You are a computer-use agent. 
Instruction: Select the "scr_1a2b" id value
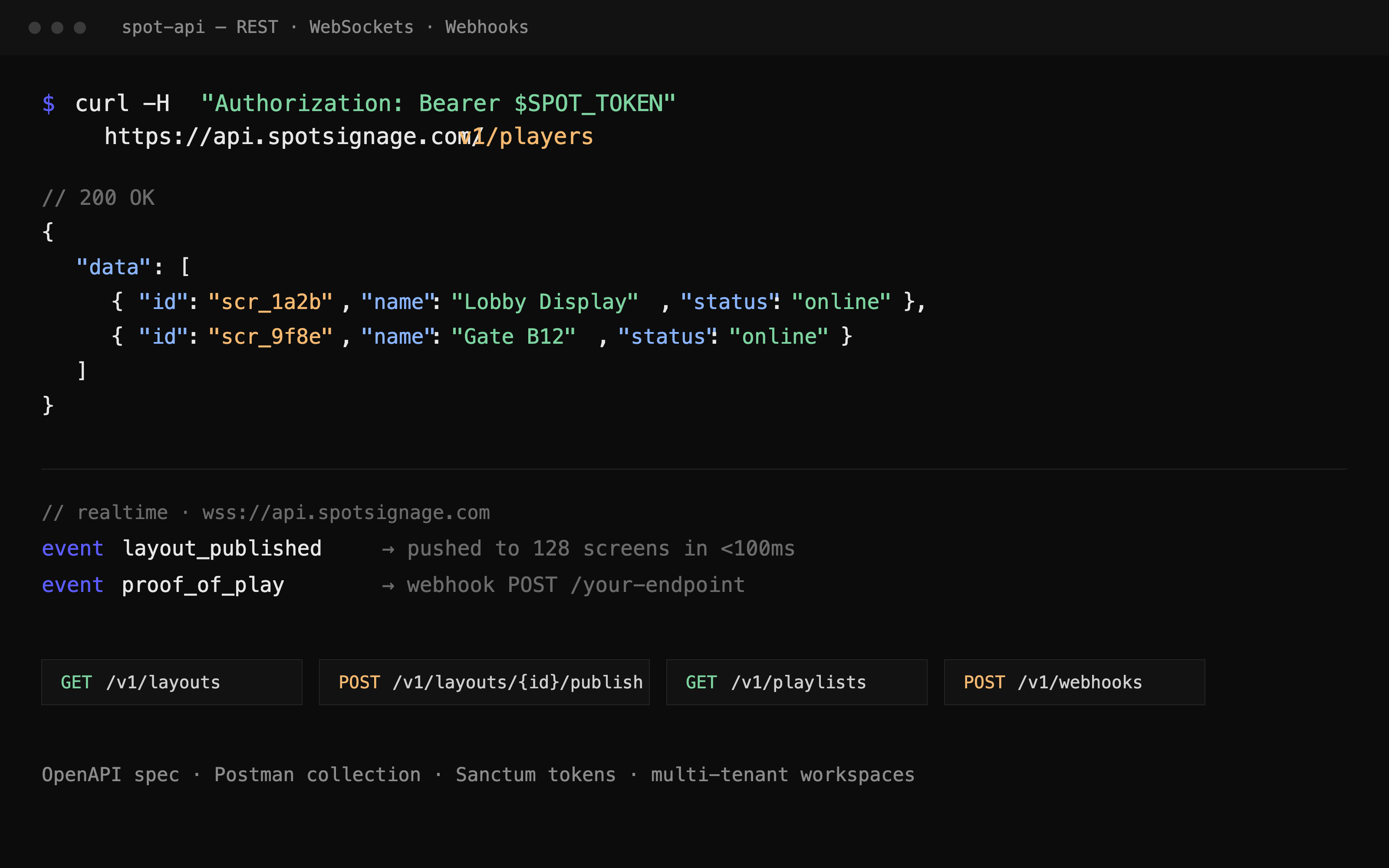[x=270, y=302]
